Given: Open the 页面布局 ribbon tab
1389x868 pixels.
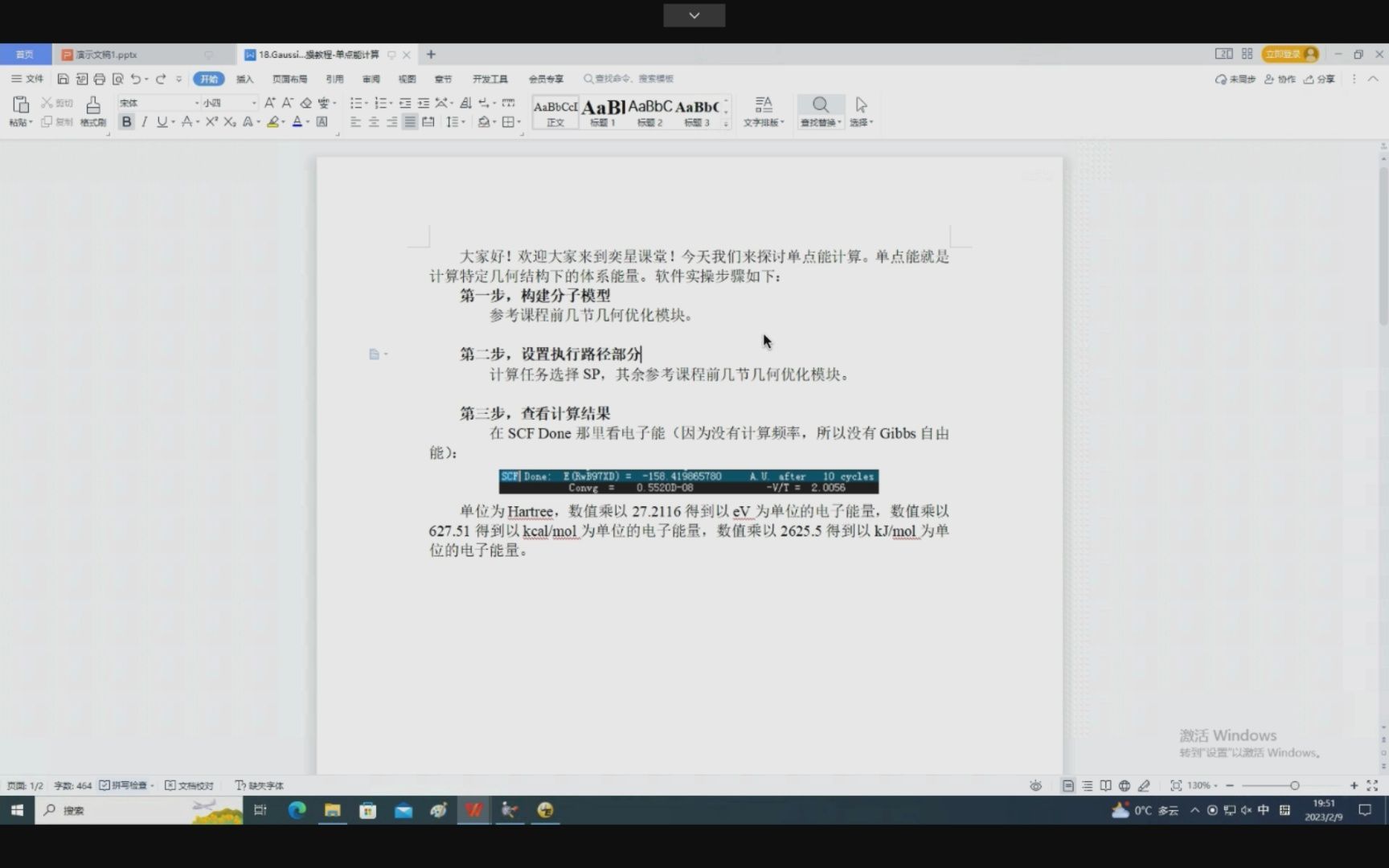Looking at the screenshot, I should [x=291, y=78].
